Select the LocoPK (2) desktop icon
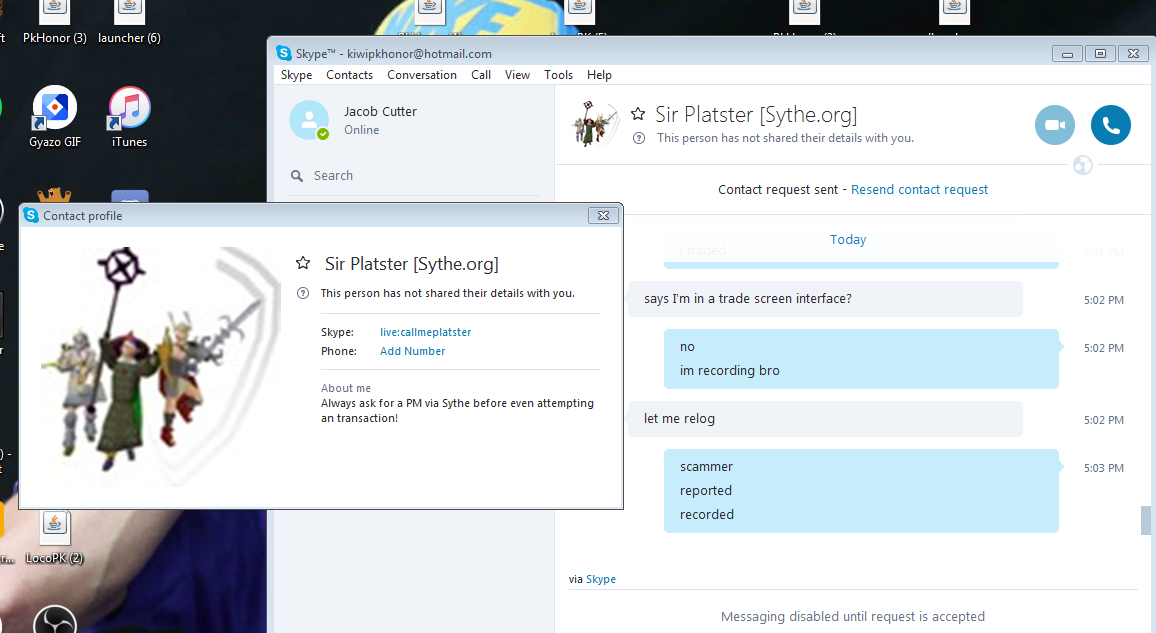The image size is (1156, 633). (55, 536)
